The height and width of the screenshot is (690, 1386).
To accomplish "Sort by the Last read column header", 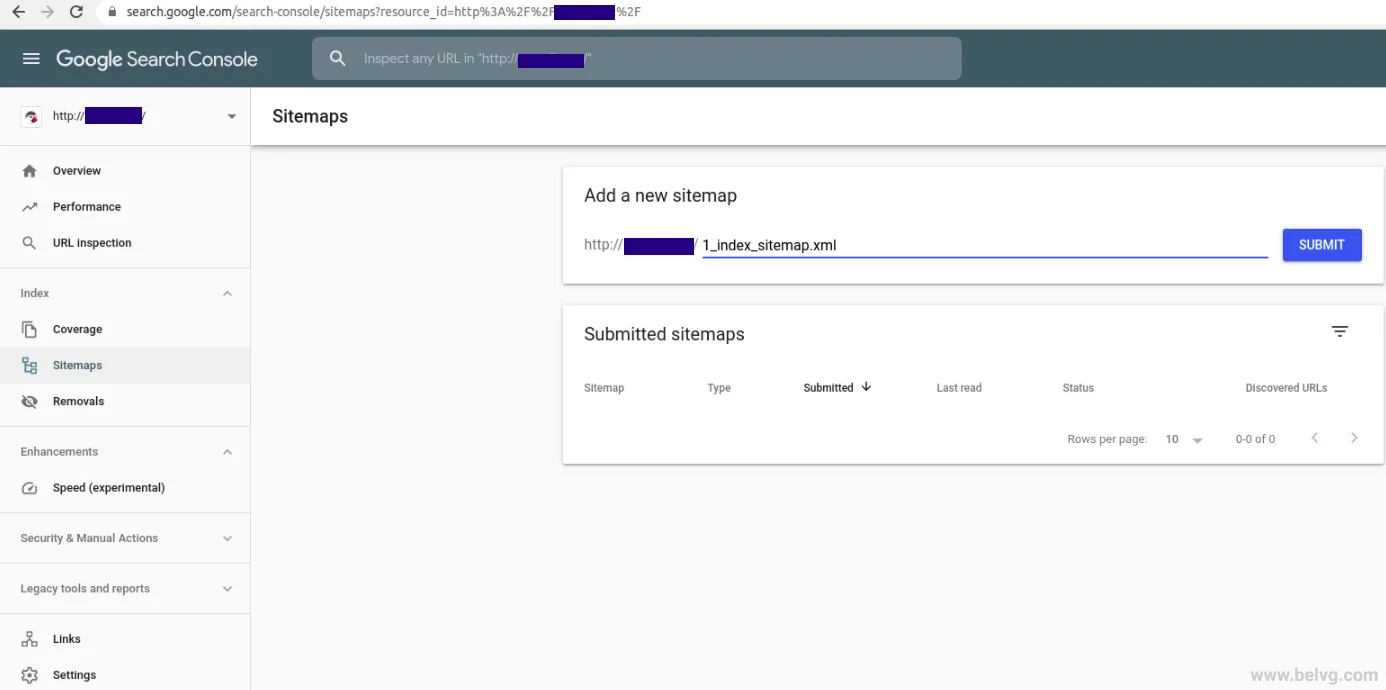I will pyautogui.click(x=959, y=388).
